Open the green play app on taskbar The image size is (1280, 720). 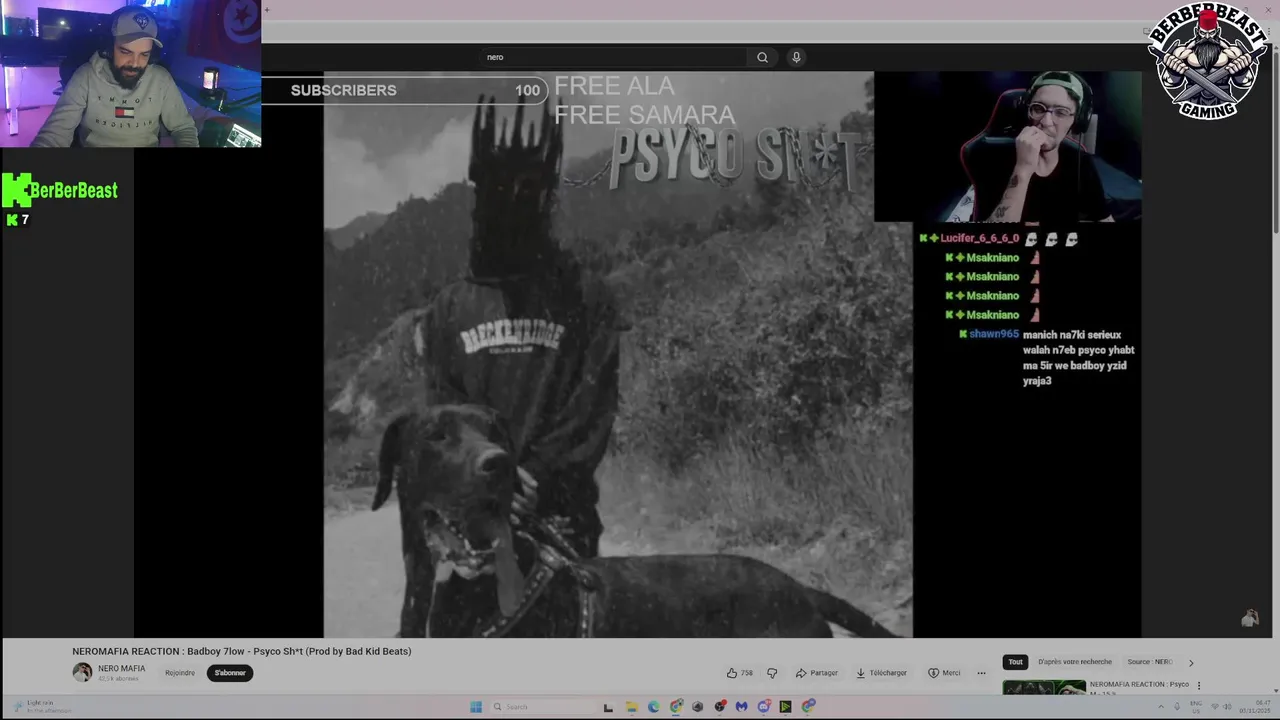(786, 707)
